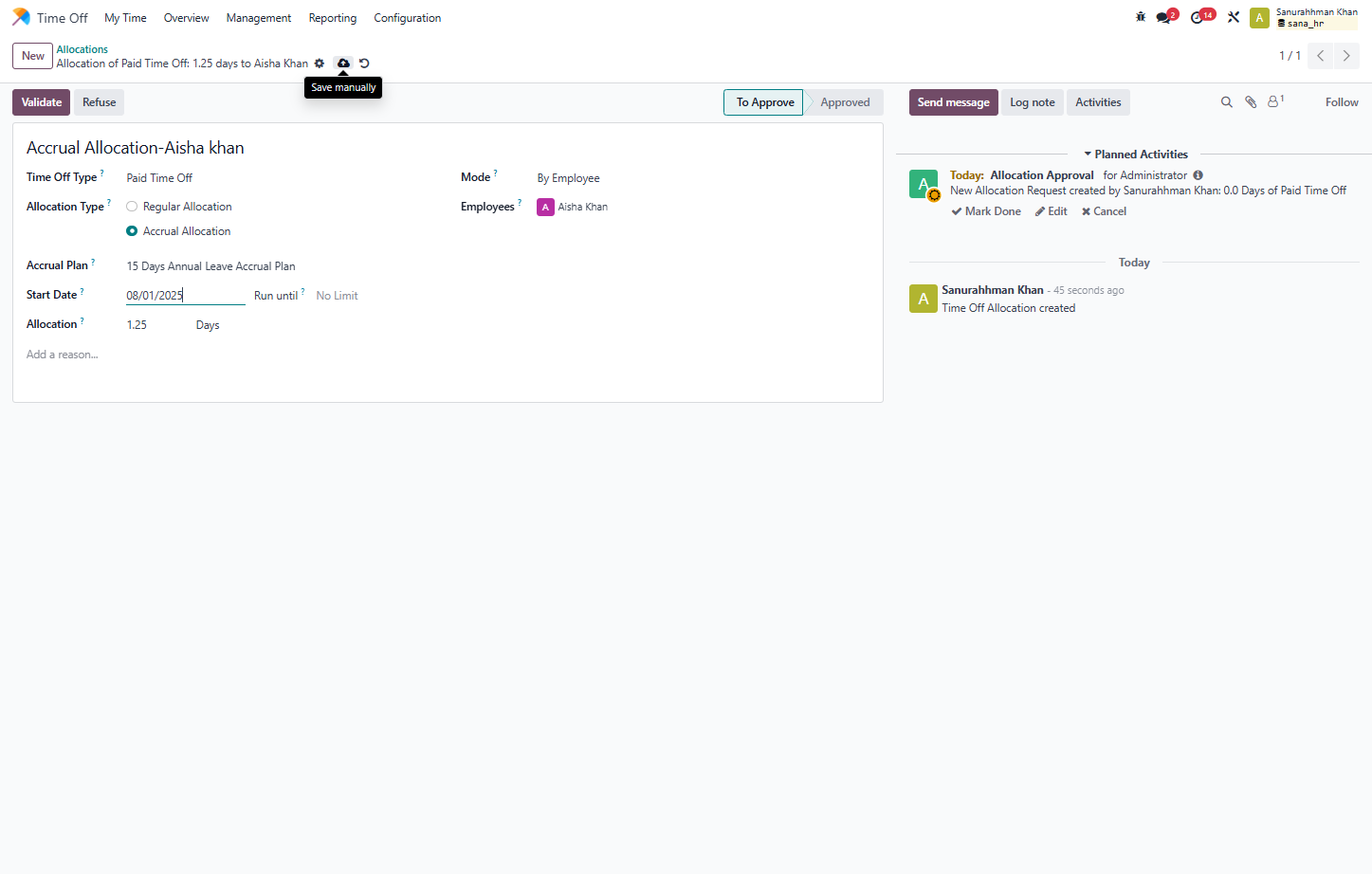Open activities clock icon with badge 14
The image size is (1372, 874).
[x=1202, y=16]
